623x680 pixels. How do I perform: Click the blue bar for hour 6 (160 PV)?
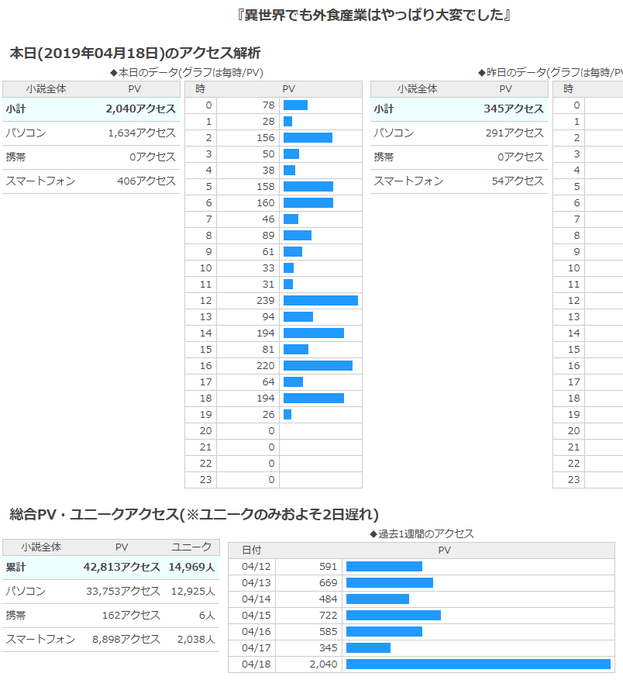tap(309, 203)
